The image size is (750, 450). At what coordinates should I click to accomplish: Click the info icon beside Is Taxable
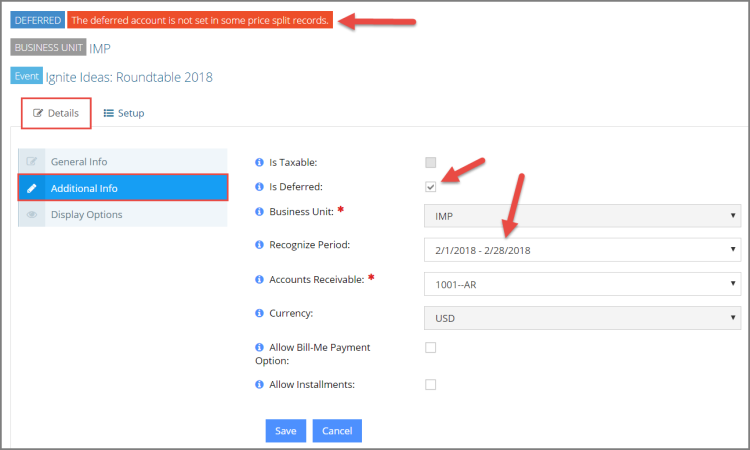pos(259,163)
